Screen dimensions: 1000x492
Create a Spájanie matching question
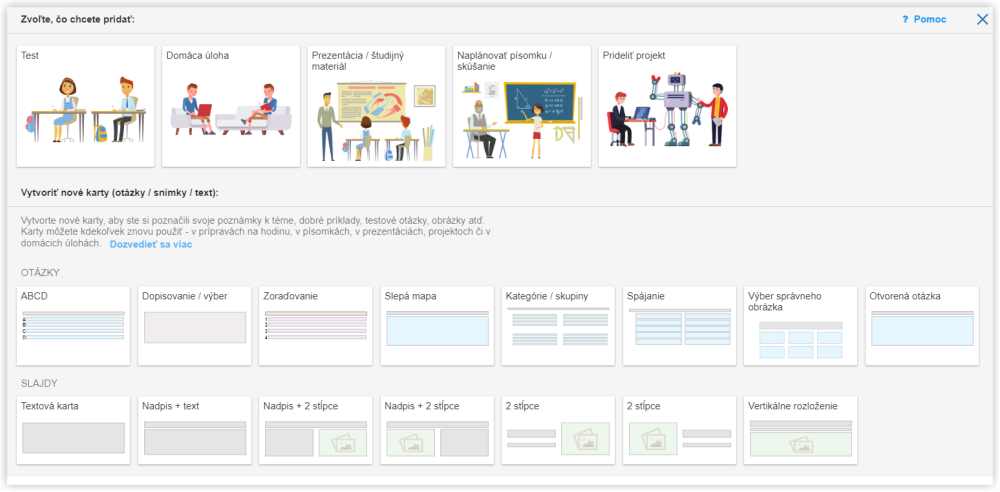point(679,326)
